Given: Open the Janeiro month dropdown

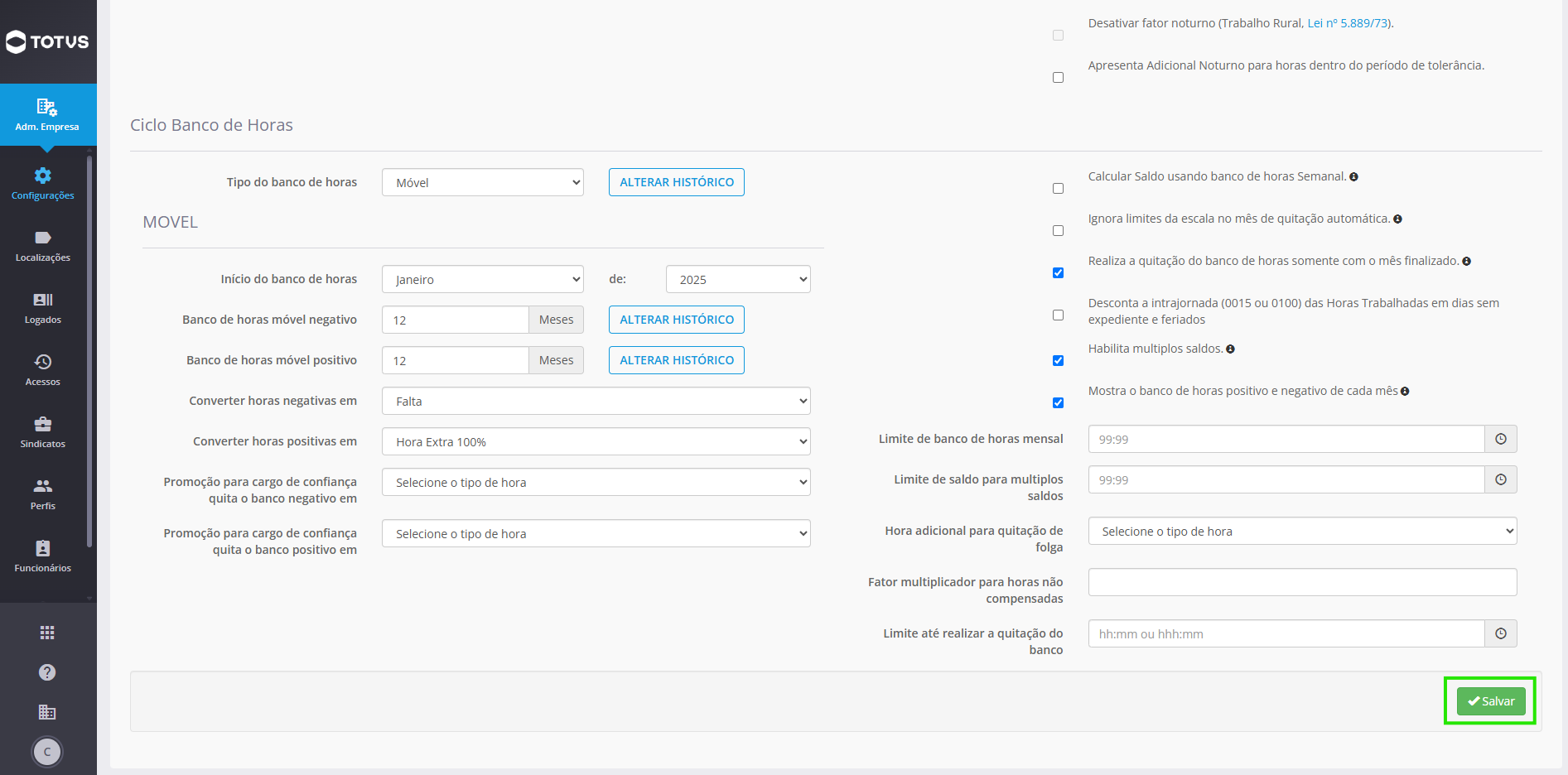Looking at the screenshot, I should (483, 279).
